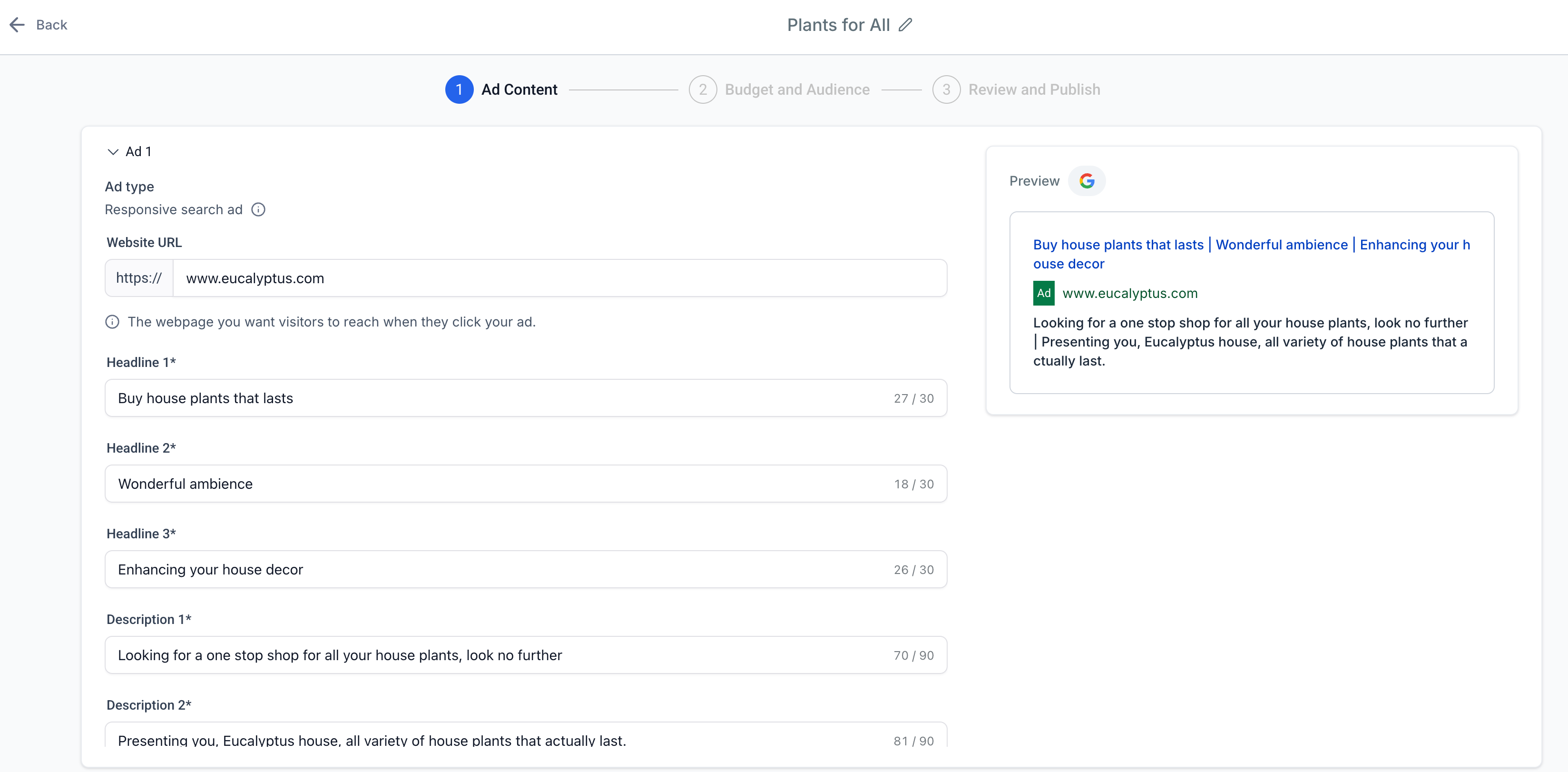Go to step 2 Budget and Audience

(x=779, y=89)
